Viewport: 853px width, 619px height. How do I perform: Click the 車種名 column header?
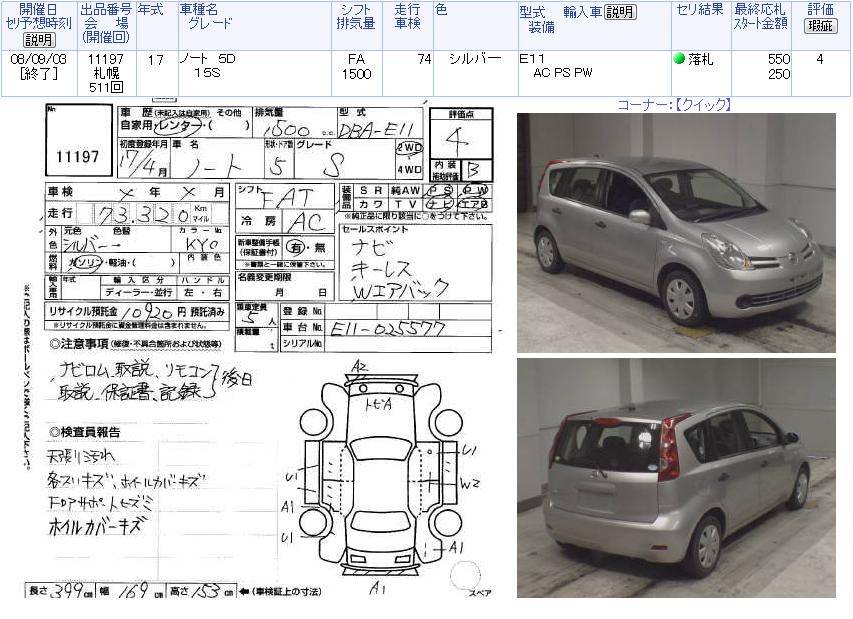point(199,9)
